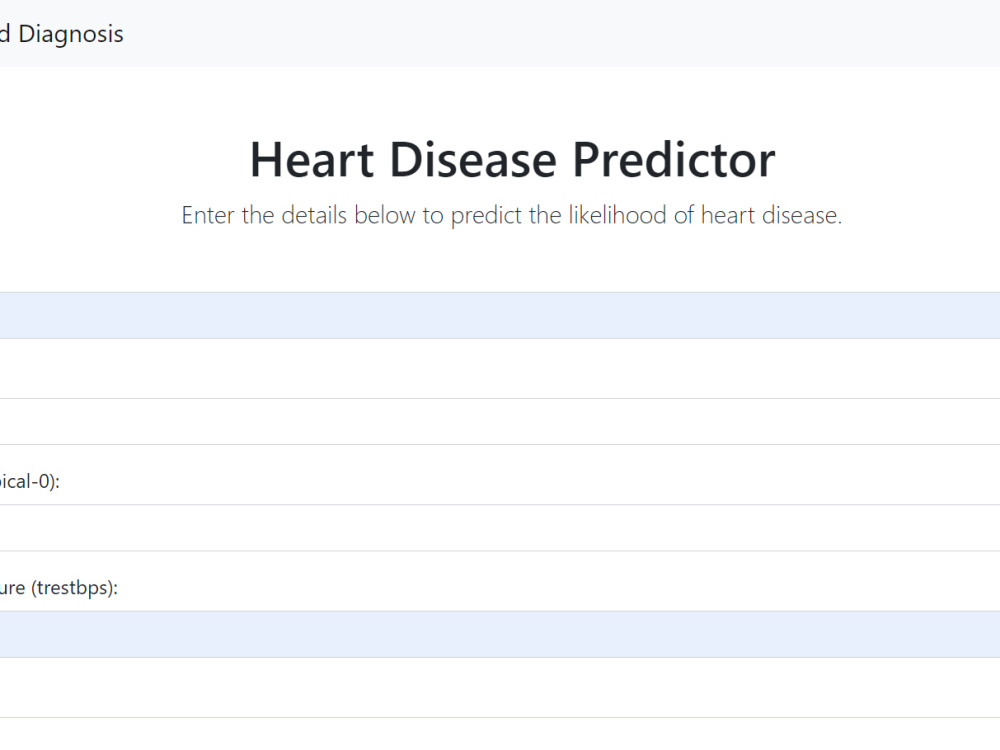Focus the first highlighted input under the subtitle
This screenshot has width=1000, height=750.
pos(500,316)
